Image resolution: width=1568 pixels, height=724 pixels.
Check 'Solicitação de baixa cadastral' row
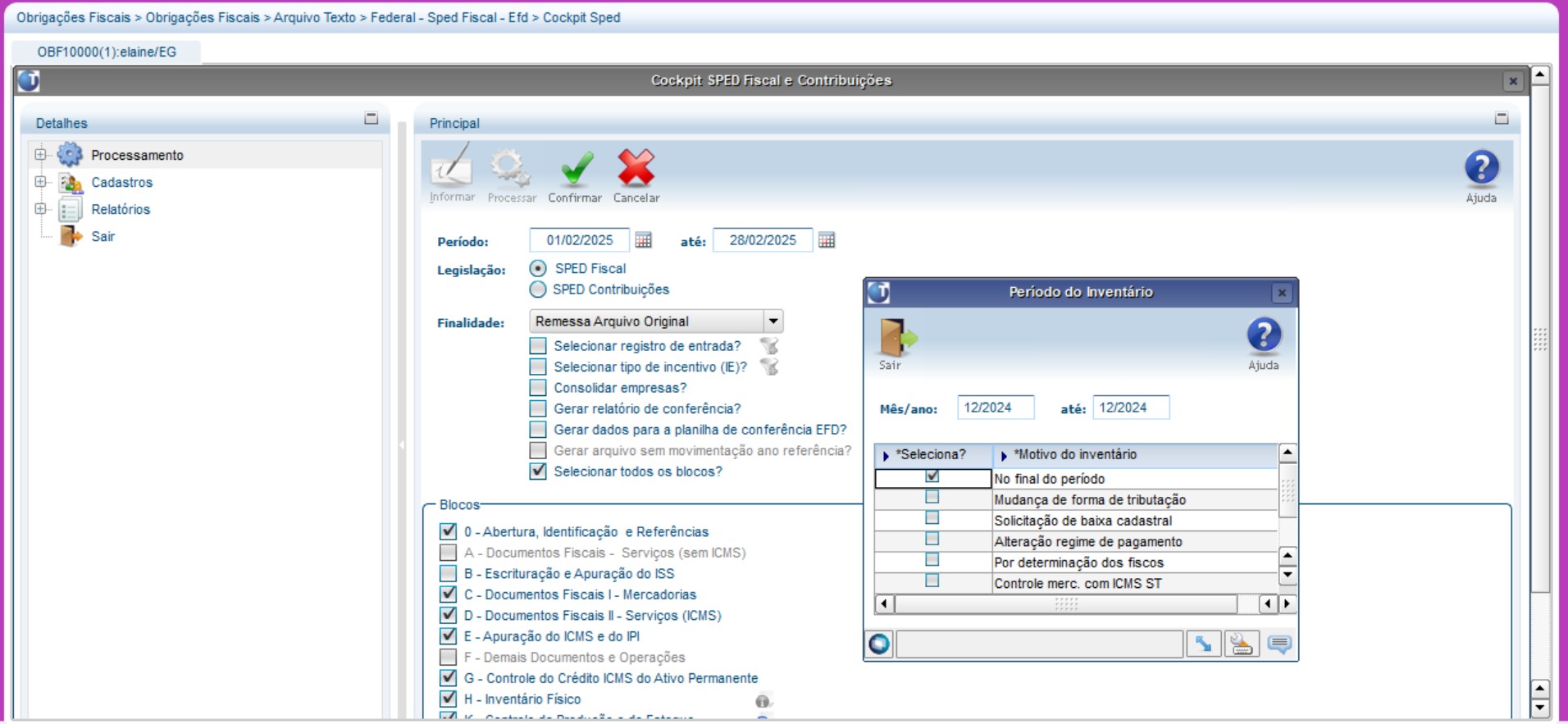click(x=932, y=518)
